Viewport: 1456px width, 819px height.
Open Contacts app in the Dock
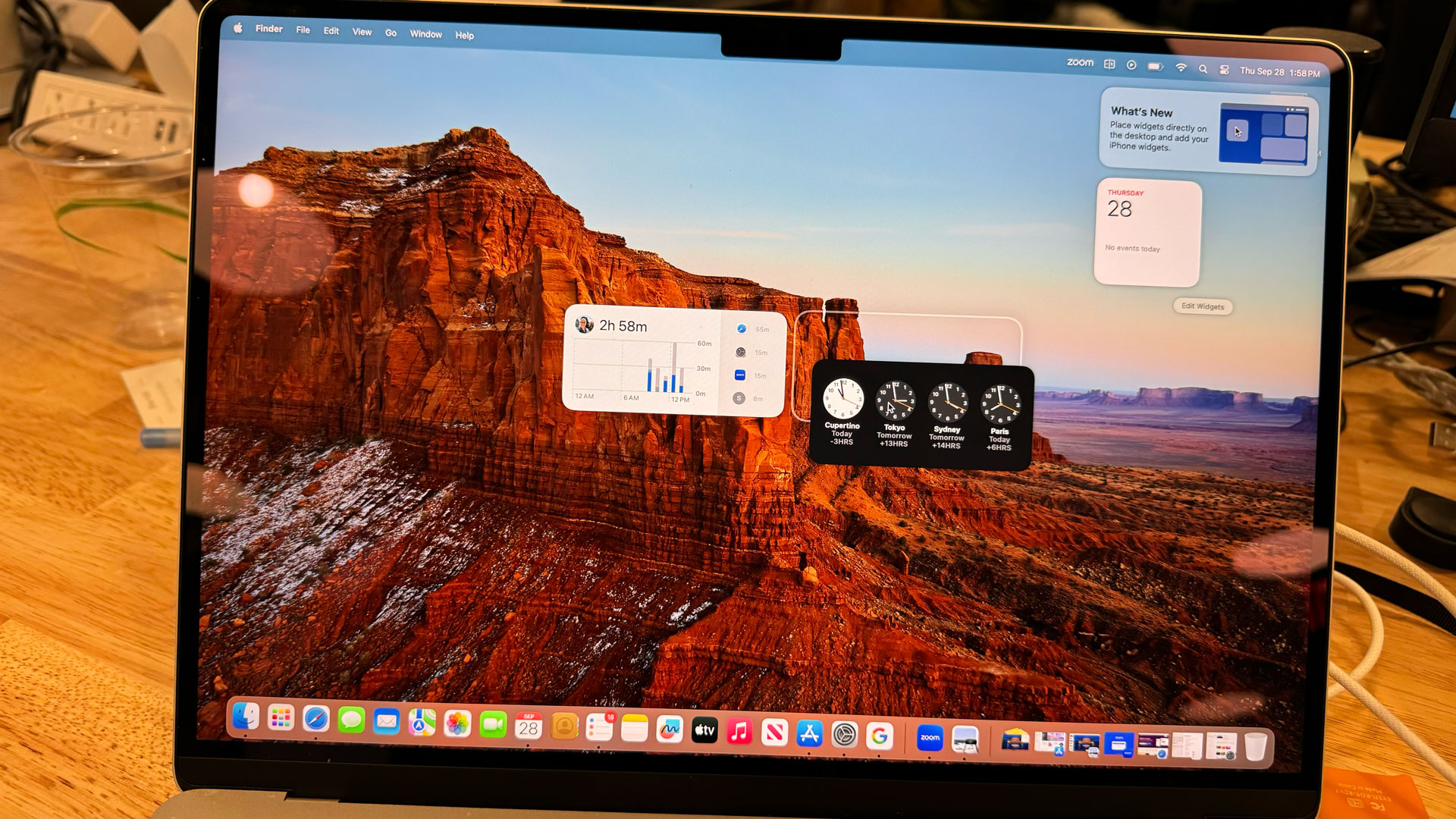point(564,728)
